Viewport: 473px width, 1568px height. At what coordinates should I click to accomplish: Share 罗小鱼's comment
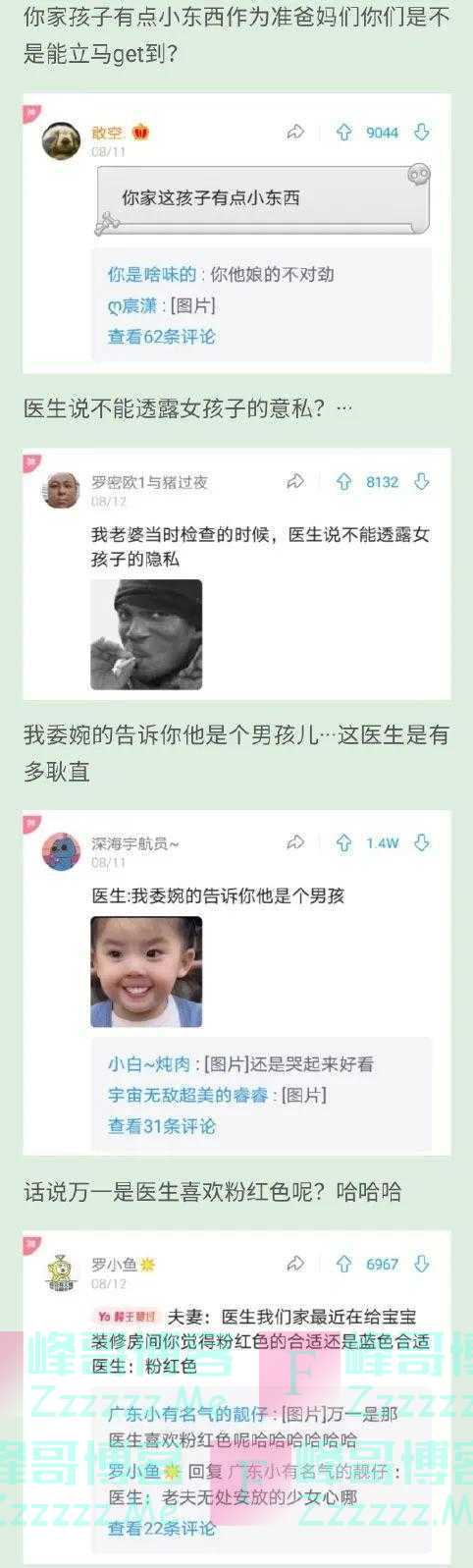[295, 1264]
